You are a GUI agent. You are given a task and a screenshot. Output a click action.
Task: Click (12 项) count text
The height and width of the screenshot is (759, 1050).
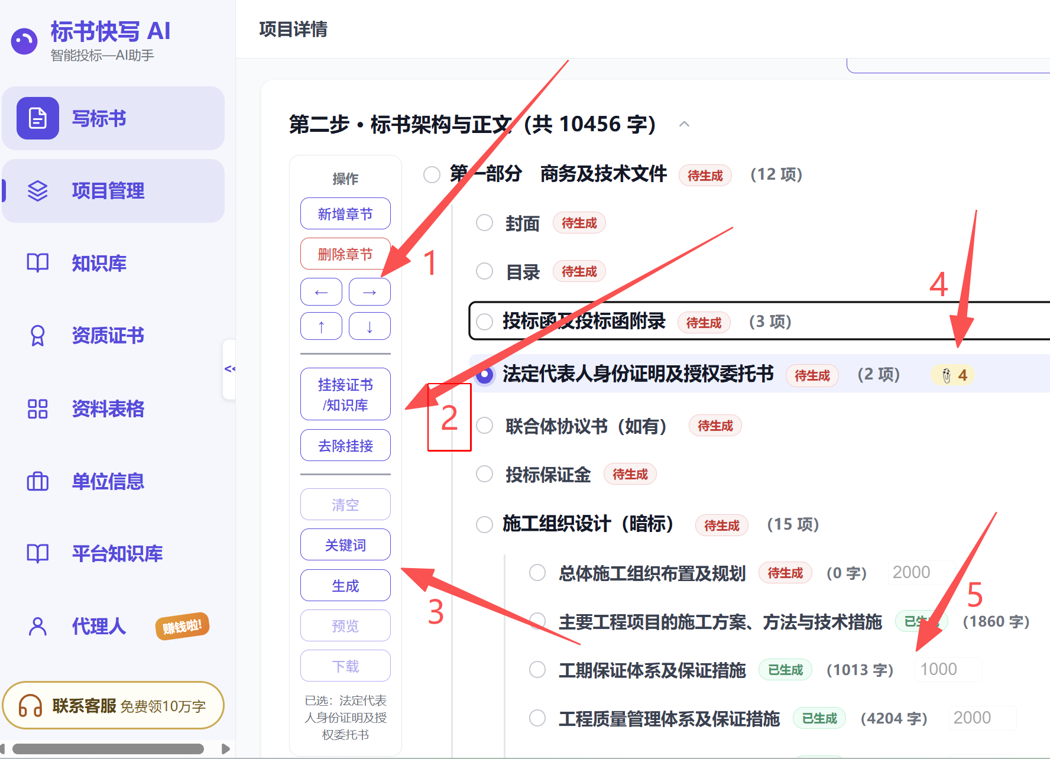776,175
